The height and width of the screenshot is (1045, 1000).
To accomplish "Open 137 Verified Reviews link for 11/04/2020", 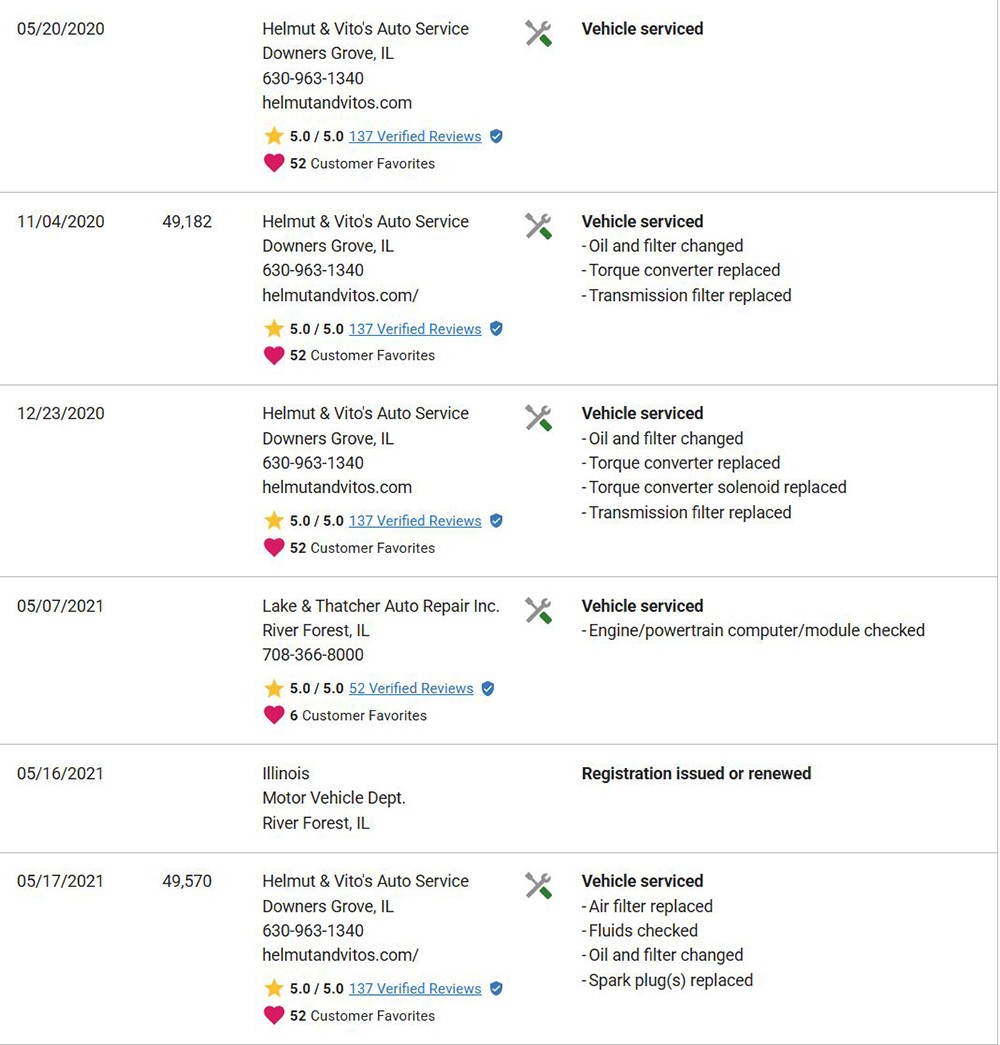I will 415,329.
